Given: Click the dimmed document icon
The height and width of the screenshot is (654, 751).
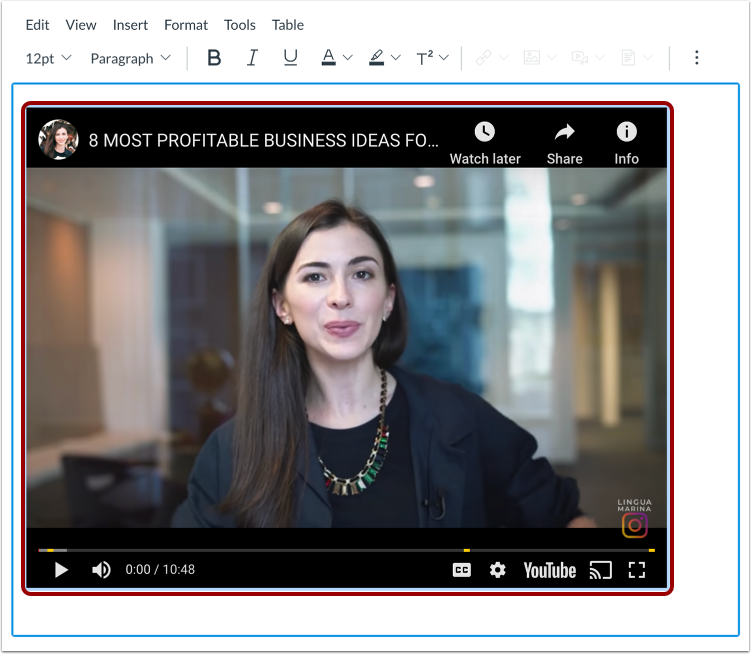Looking at the screenshot, I should [628, 58].
